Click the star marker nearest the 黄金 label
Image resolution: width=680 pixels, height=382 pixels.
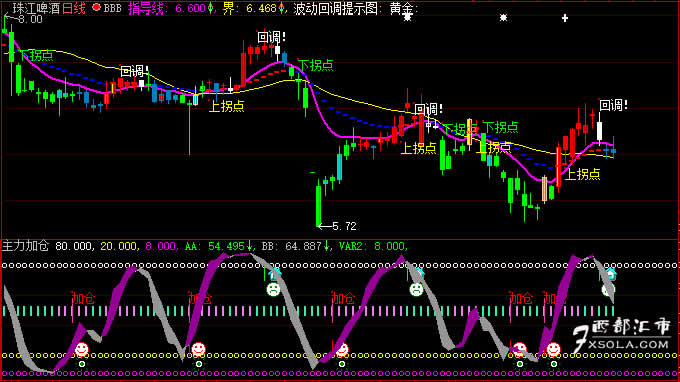coord(407,17)
